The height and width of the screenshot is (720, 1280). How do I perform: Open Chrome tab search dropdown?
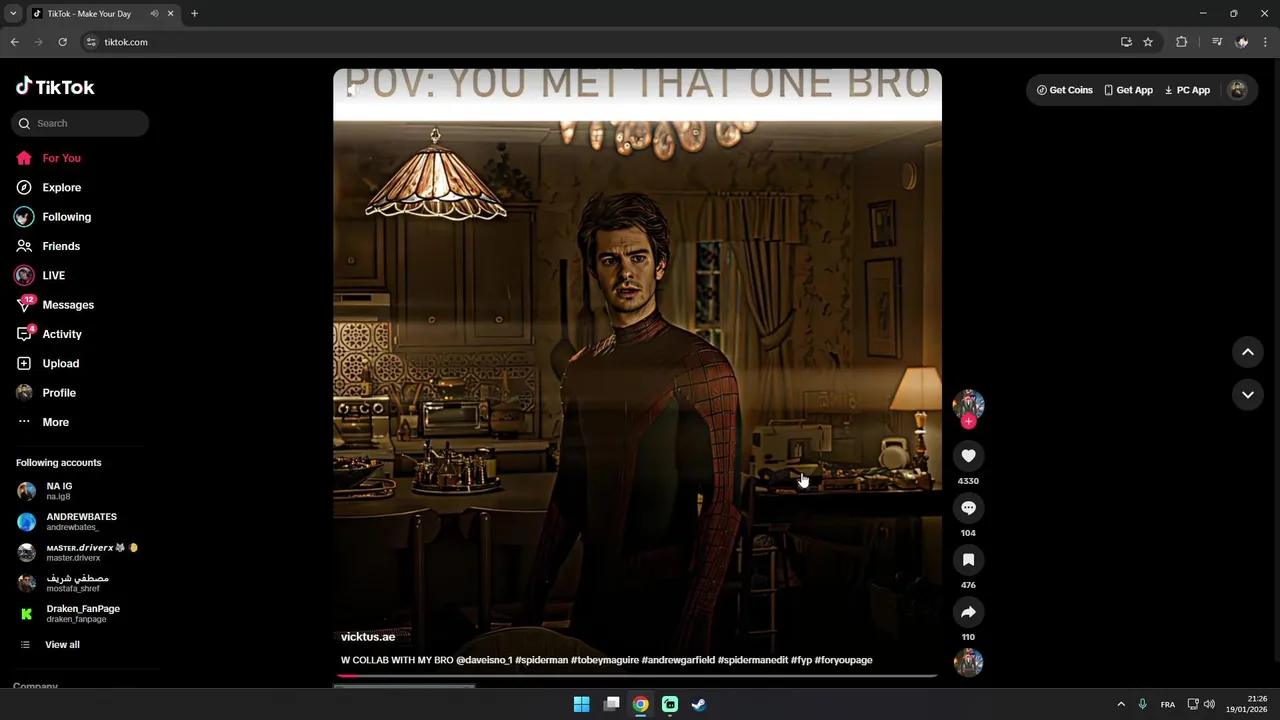coord(13,14)
